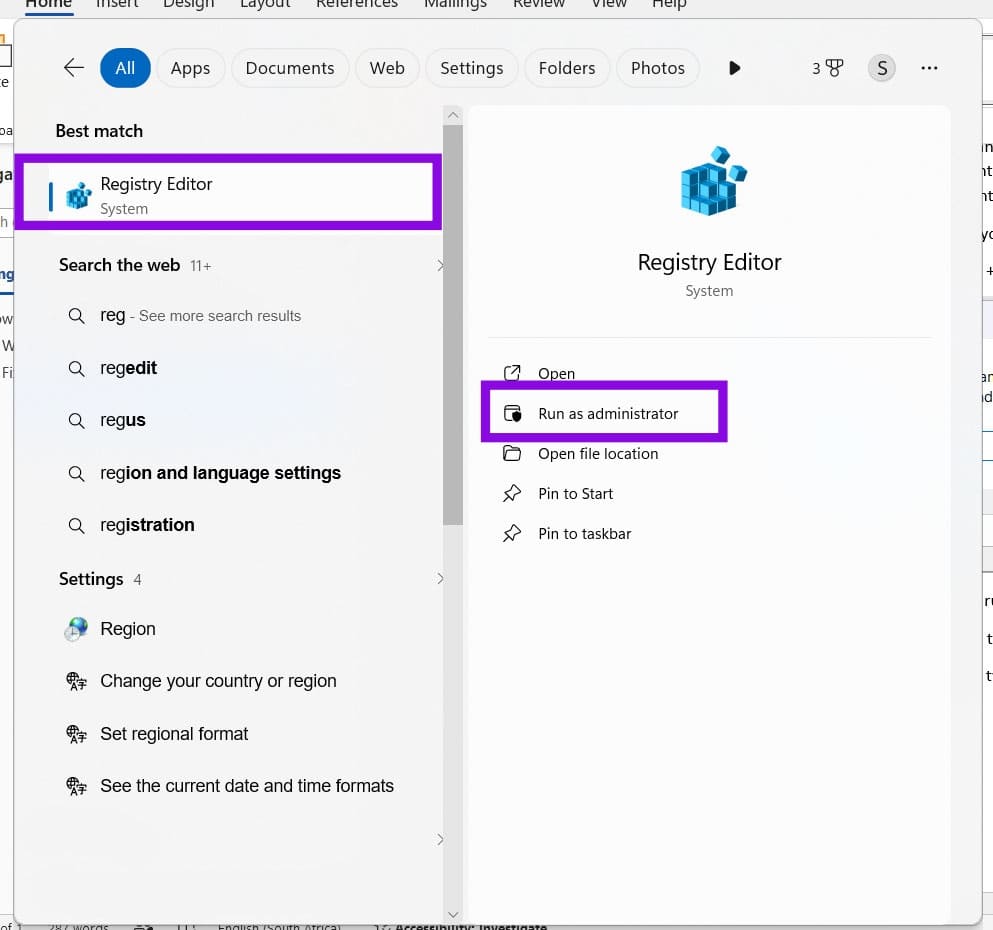
Task: Click language icon beside Set regional format
Action: click(77, 734)
